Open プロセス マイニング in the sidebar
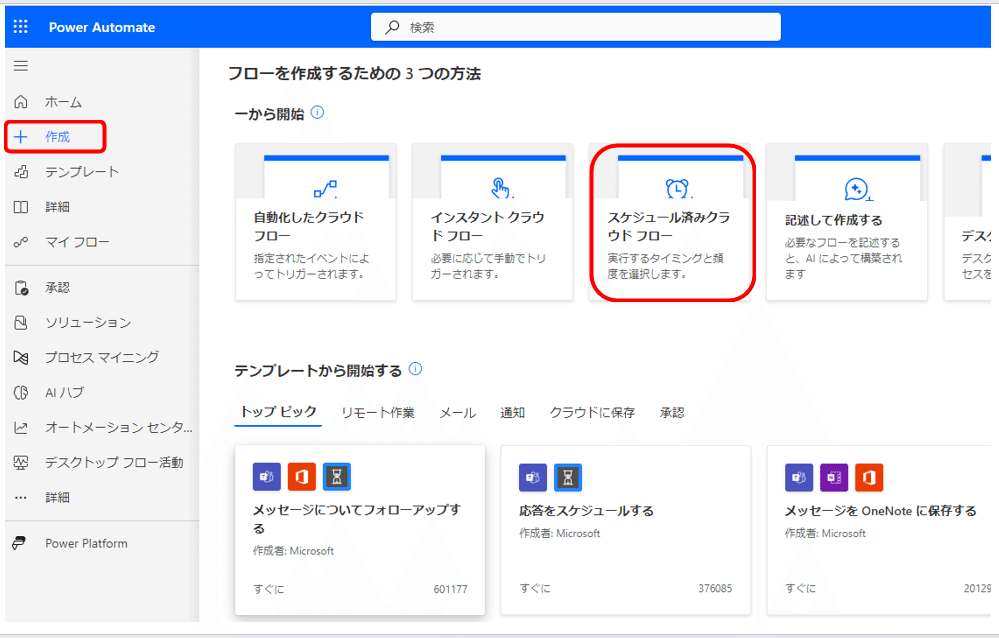999x638 pixels. point(102,357)
